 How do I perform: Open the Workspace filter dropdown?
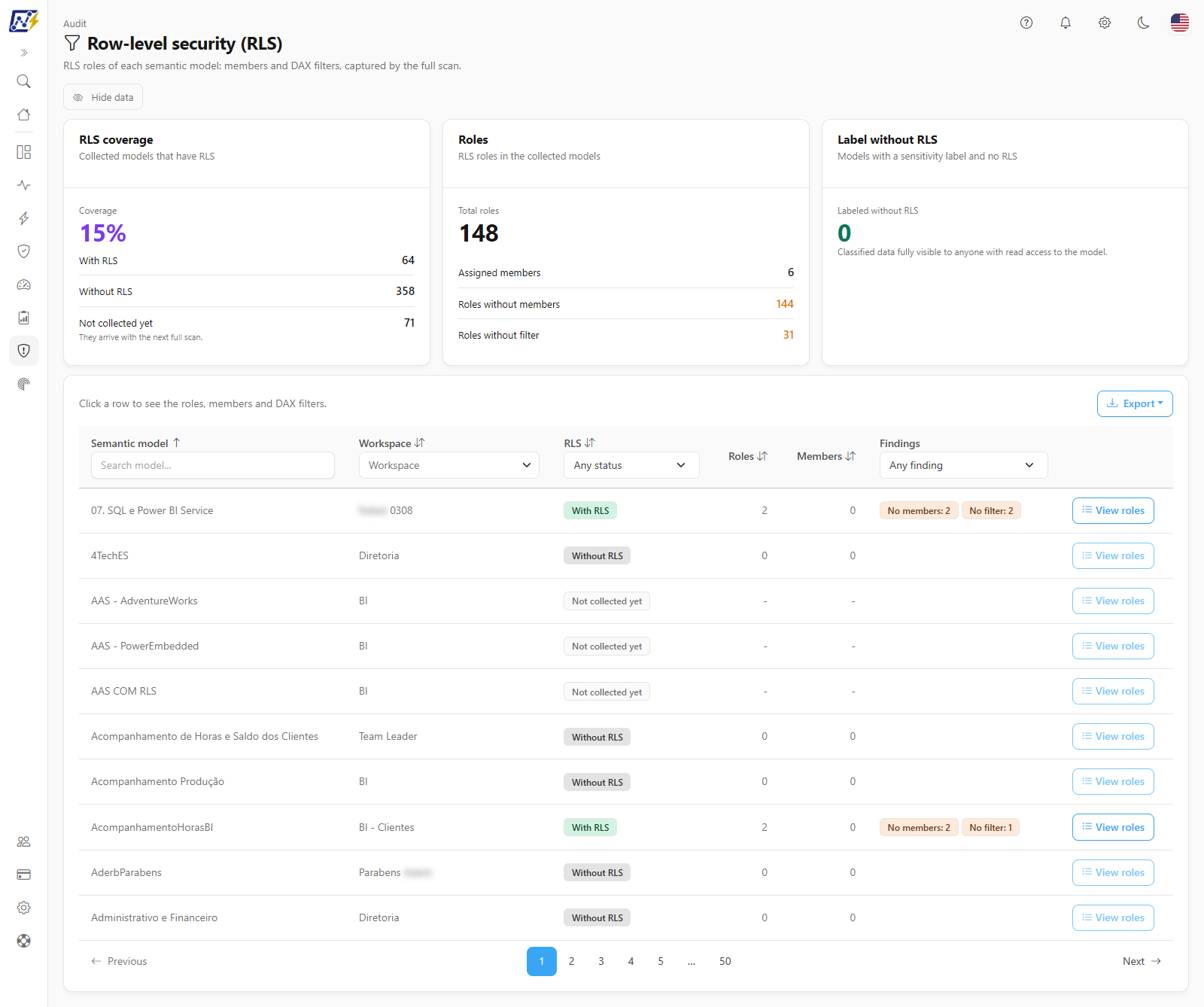click(449, 465)
